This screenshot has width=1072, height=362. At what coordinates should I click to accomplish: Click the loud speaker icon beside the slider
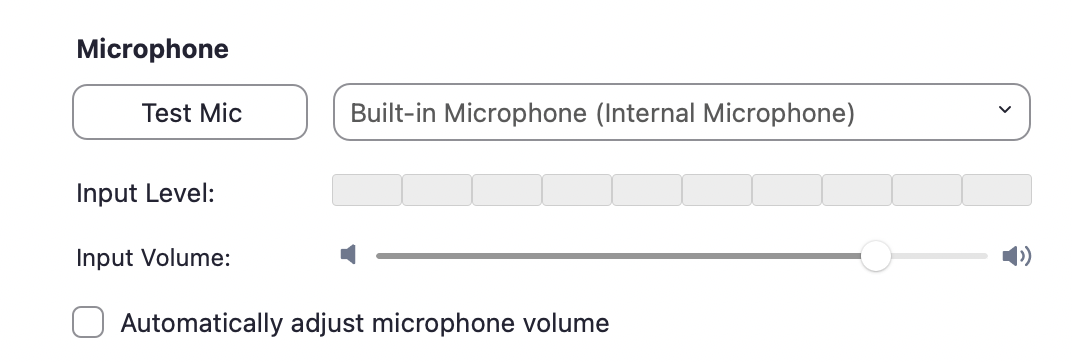tap(1017, 256)
